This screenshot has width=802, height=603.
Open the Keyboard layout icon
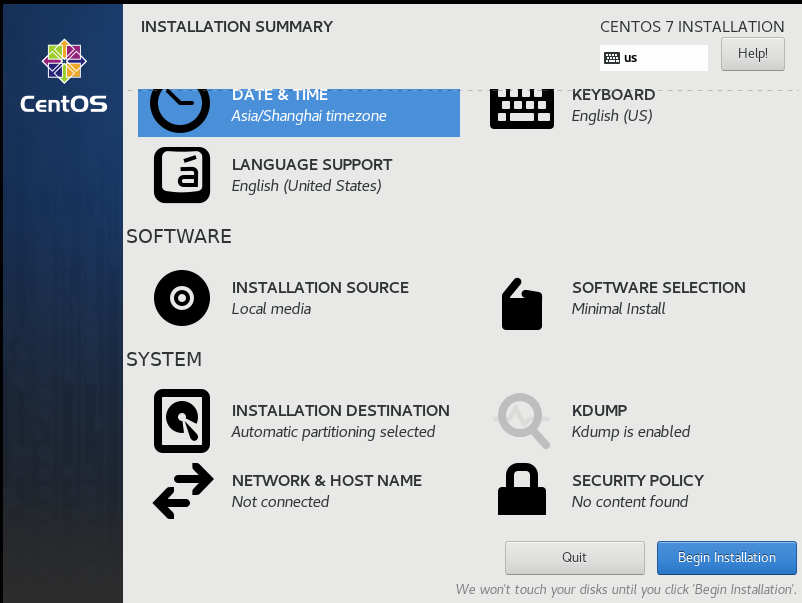[x=522, y=109]
